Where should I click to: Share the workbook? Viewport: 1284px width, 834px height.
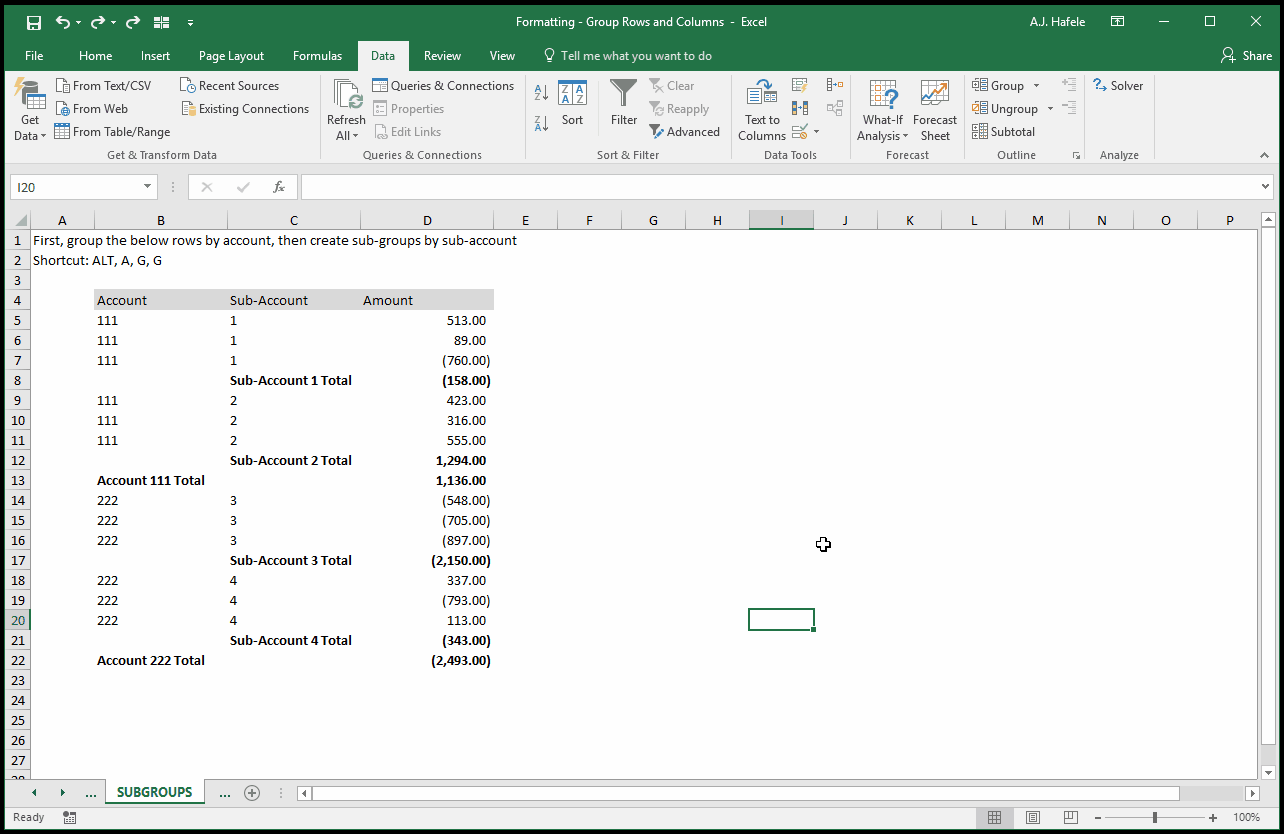[1247, 56]
